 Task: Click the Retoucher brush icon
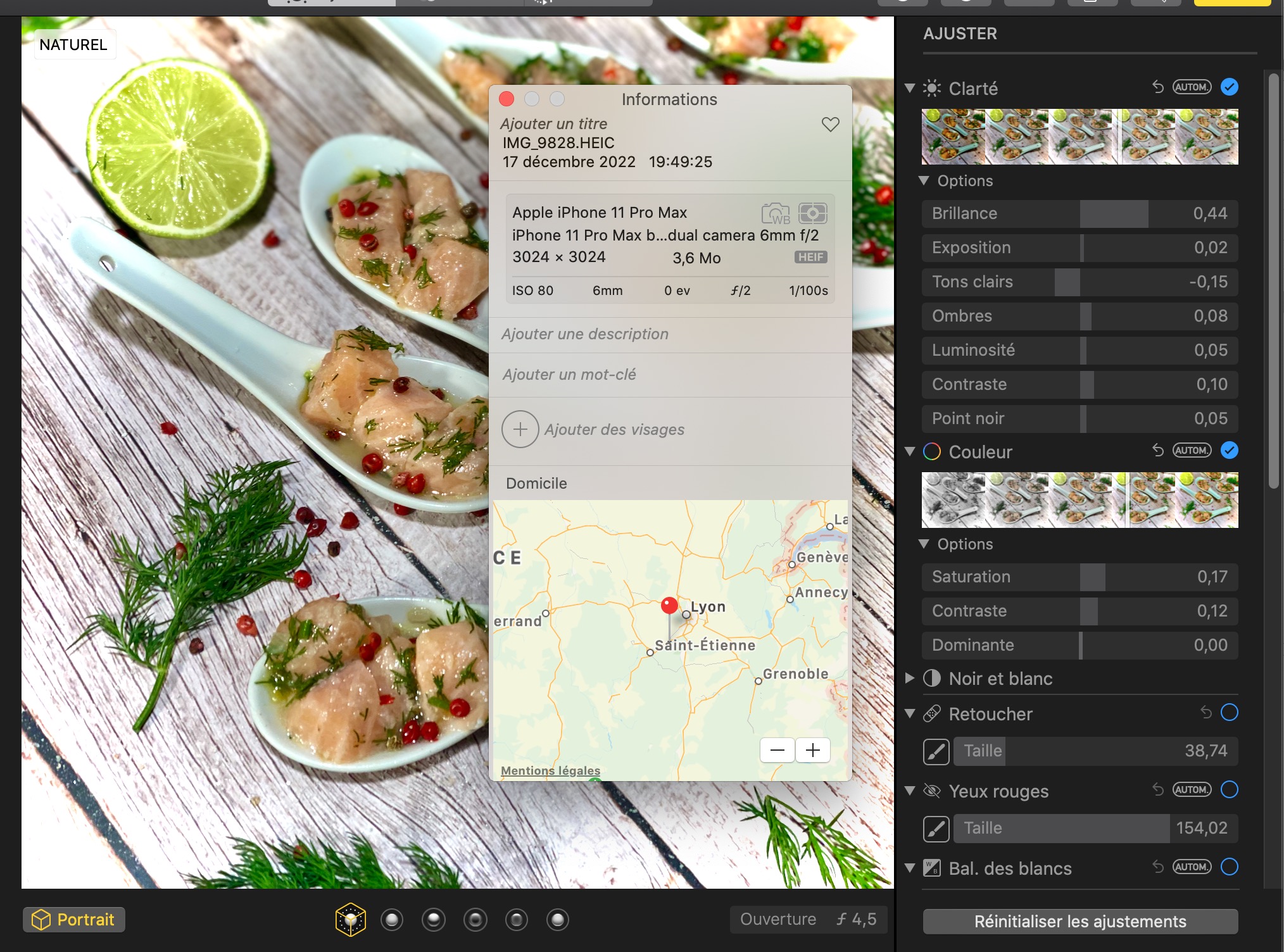click(936, 751)
